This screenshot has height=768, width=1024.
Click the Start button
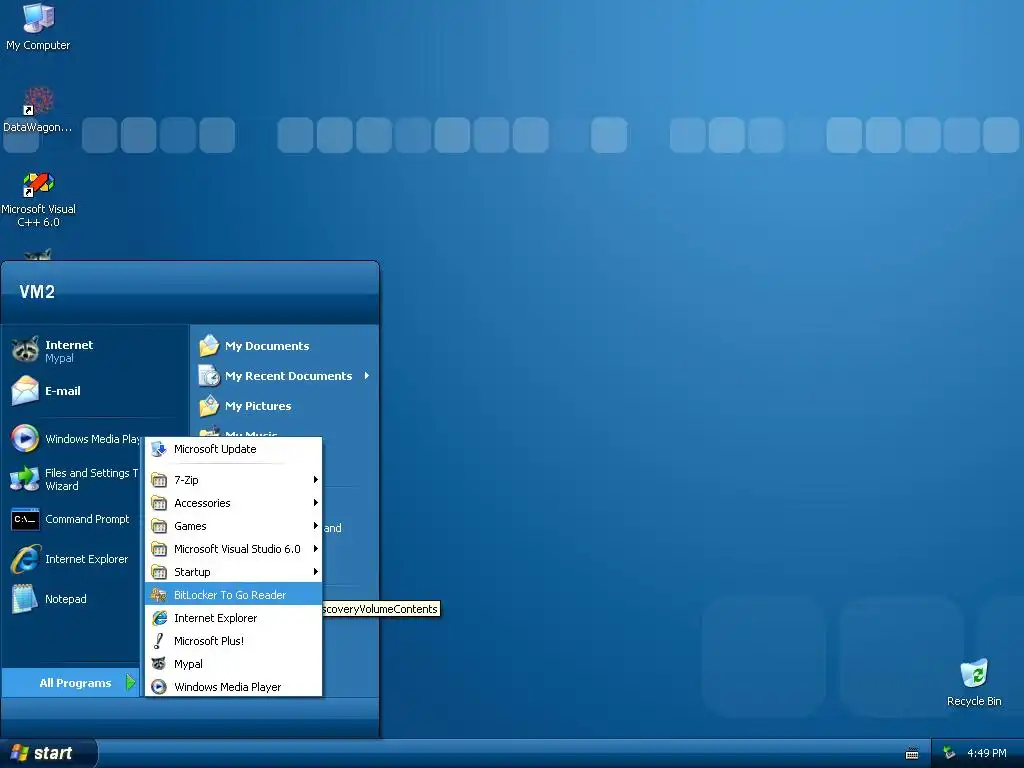48,753
